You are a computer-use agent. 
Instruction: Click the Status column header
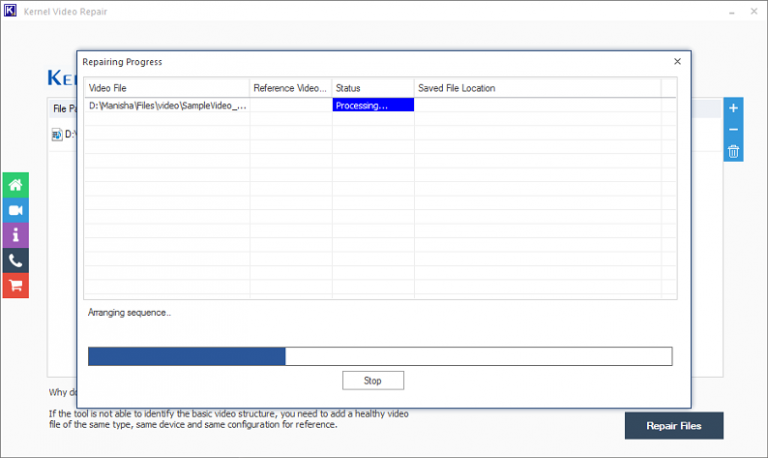[x=372, y=88]
